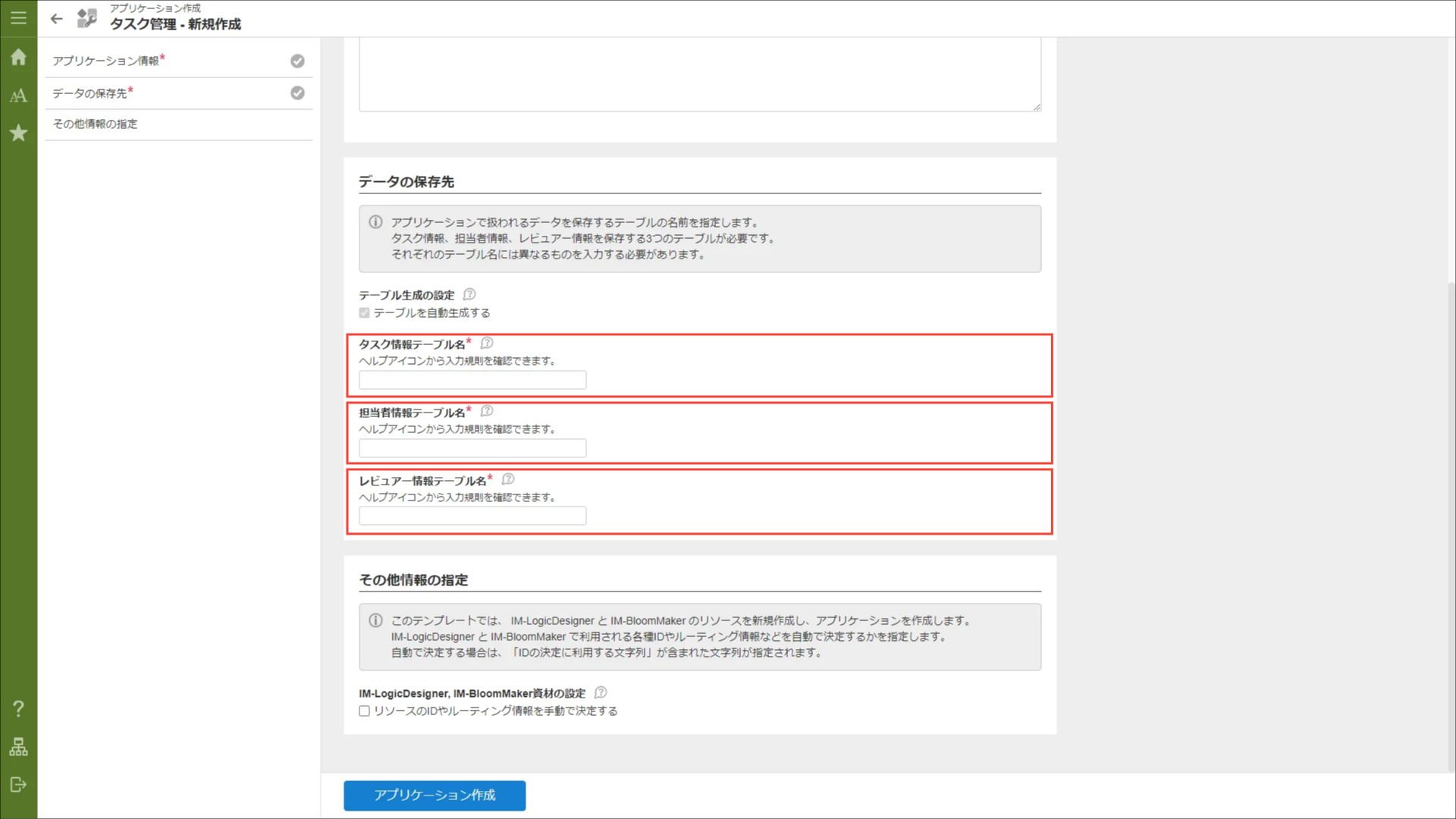Open help icon beside レビュアー情報テーブル名
The image size is (1456, 819).
point(508,479)
